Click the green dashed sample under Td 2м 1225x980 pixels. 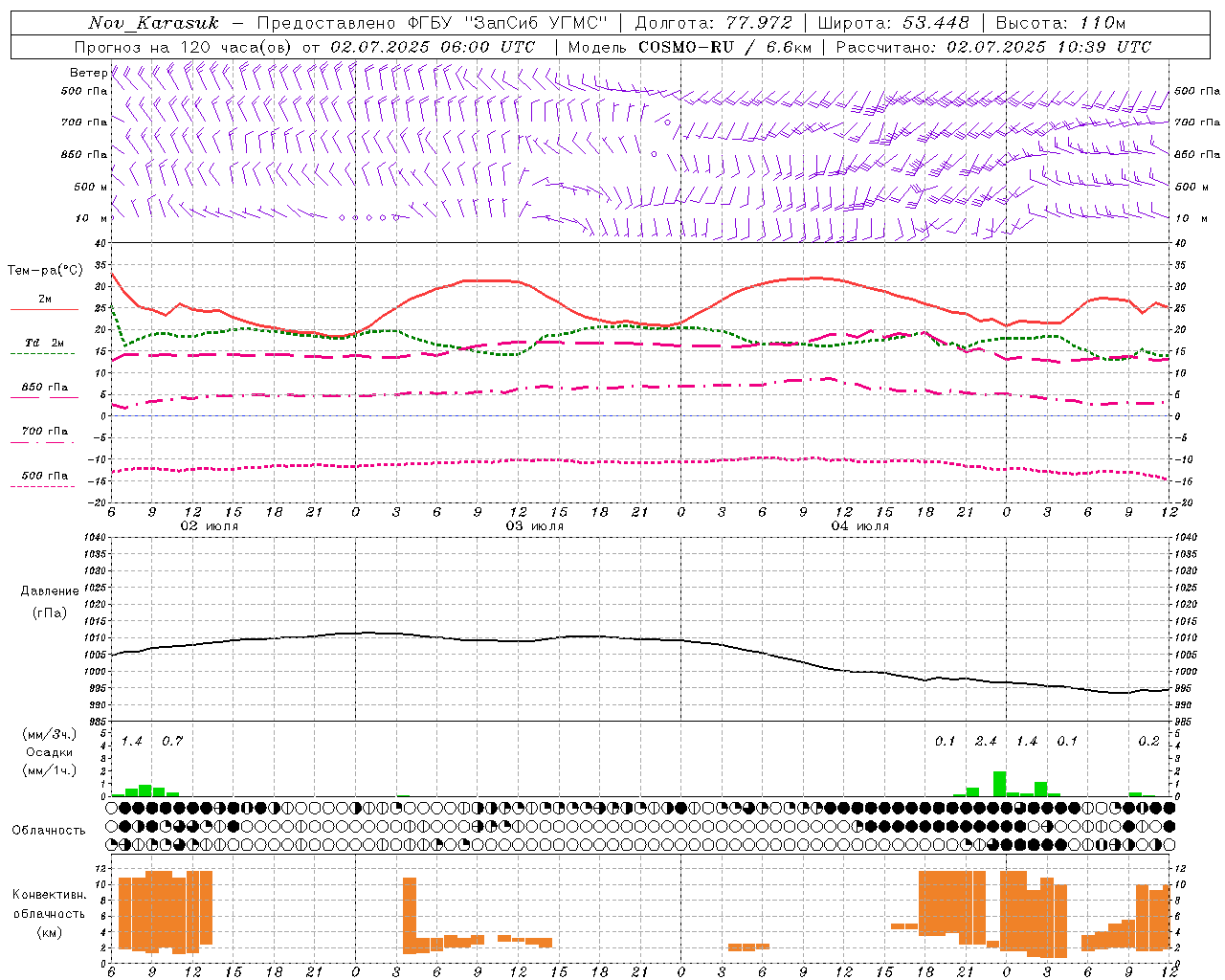point(42,354)
